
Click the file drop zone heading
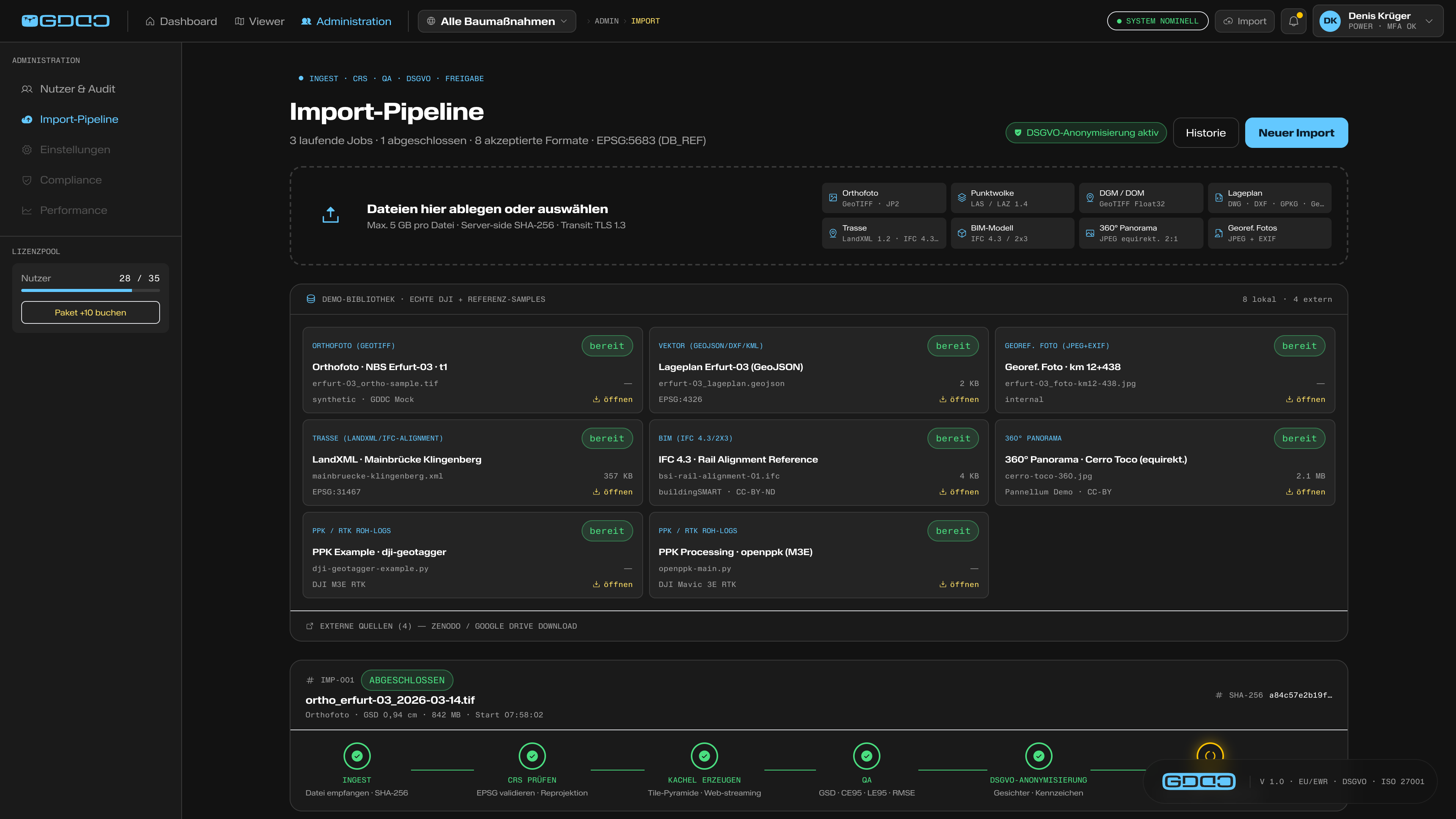[487, 209]
